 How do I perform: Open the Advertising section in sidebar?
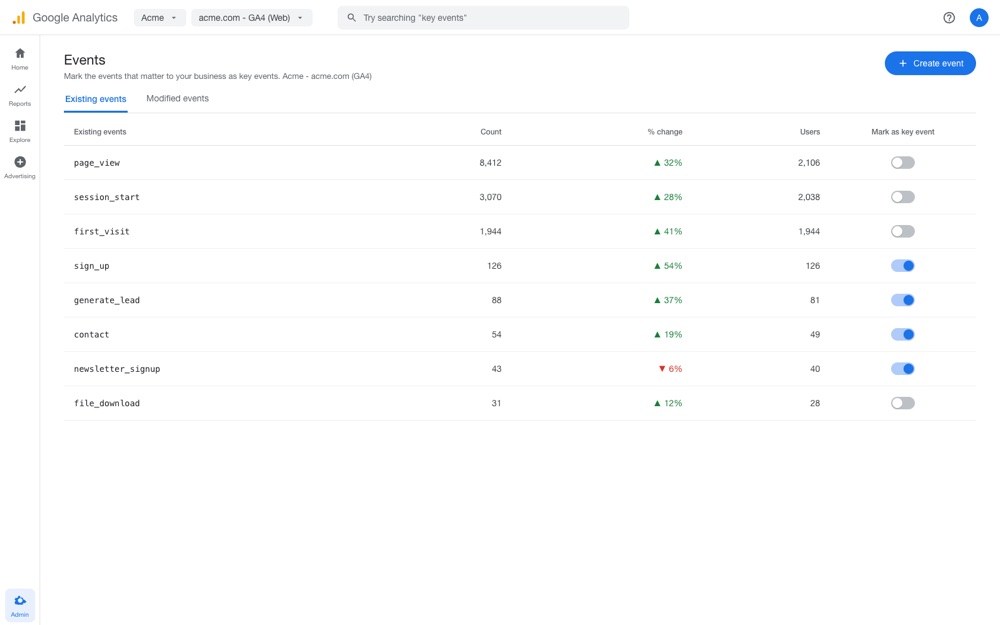tap(20, 168)
